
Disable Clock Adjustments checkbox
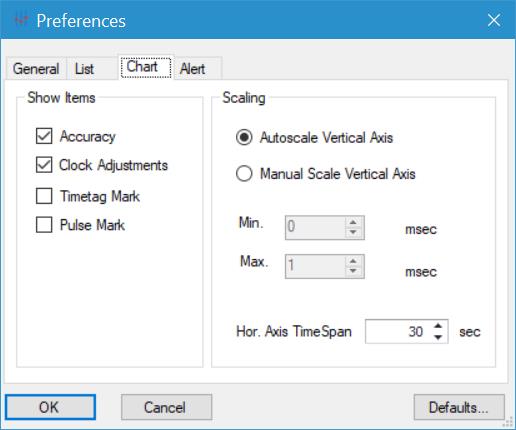pyautogui.click(x=44, y=165)
